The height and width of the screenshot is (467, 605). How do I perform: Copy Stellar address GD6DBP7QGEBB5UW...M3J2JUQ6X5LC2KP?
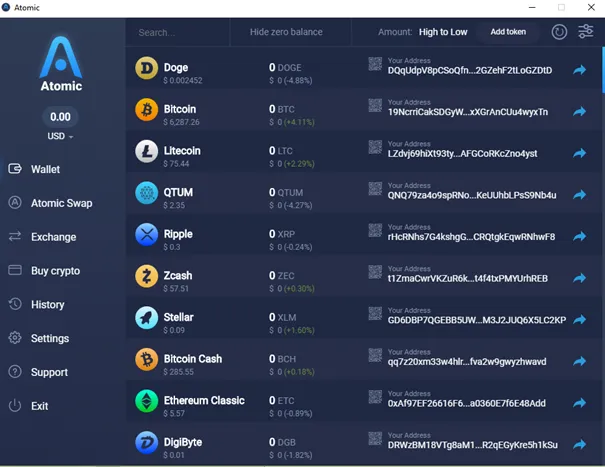point(477,320)
